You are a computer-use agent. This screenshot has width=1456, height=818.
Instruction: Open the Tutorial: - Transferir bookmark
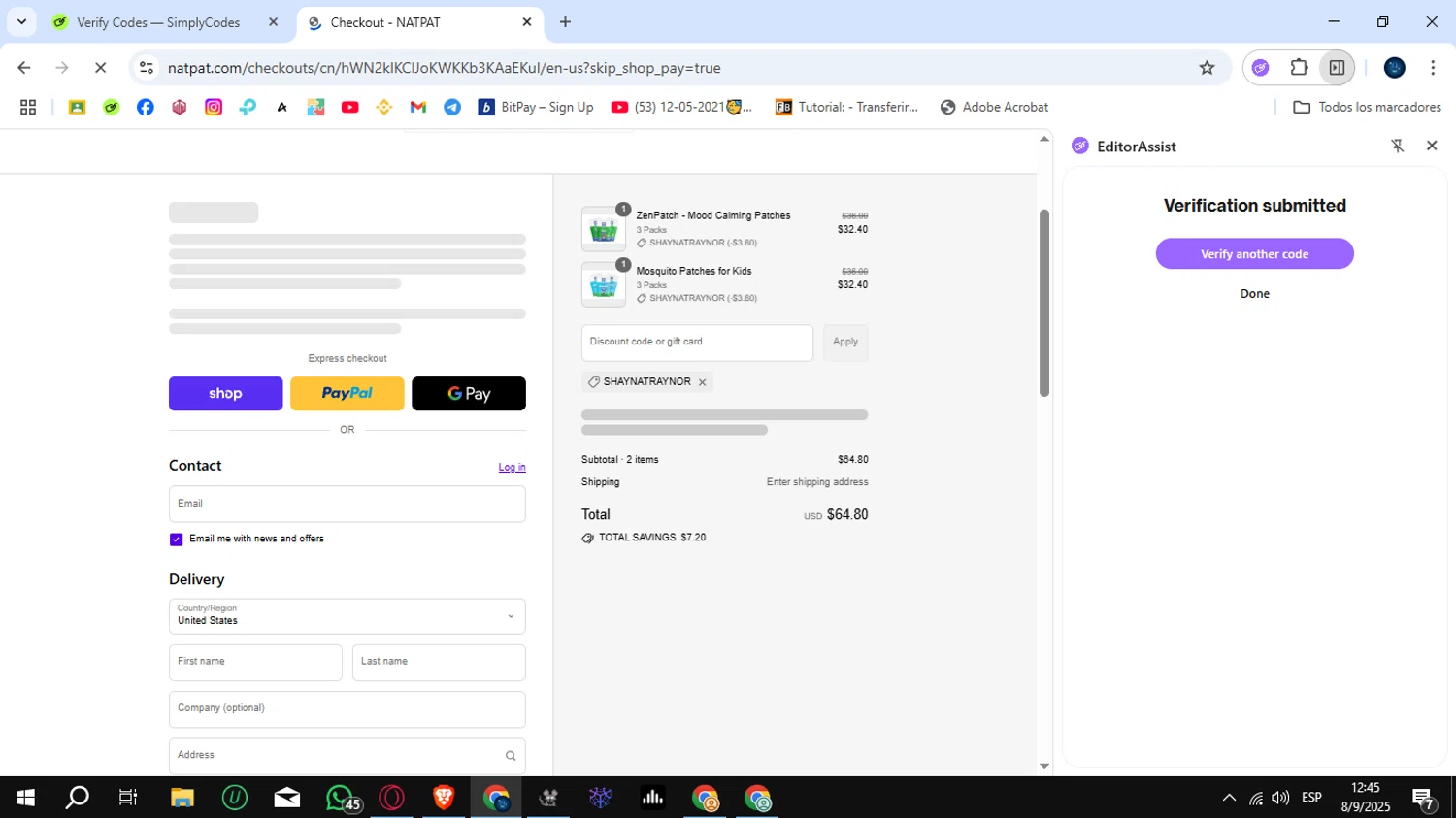pyautogui.click(x=846, y=107)
